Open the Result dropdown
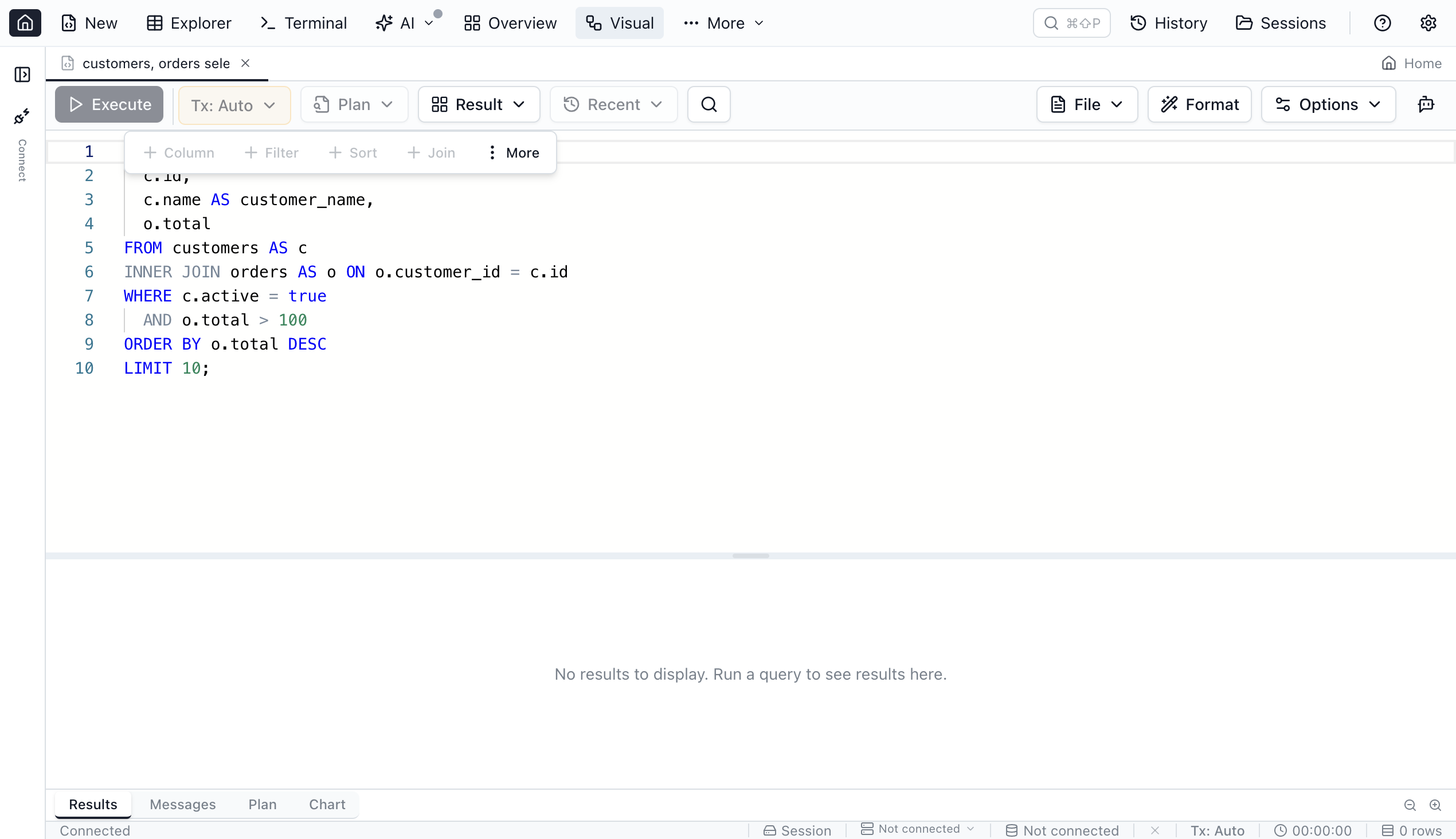Screen dimensions: 1456x839 [479, 104]
